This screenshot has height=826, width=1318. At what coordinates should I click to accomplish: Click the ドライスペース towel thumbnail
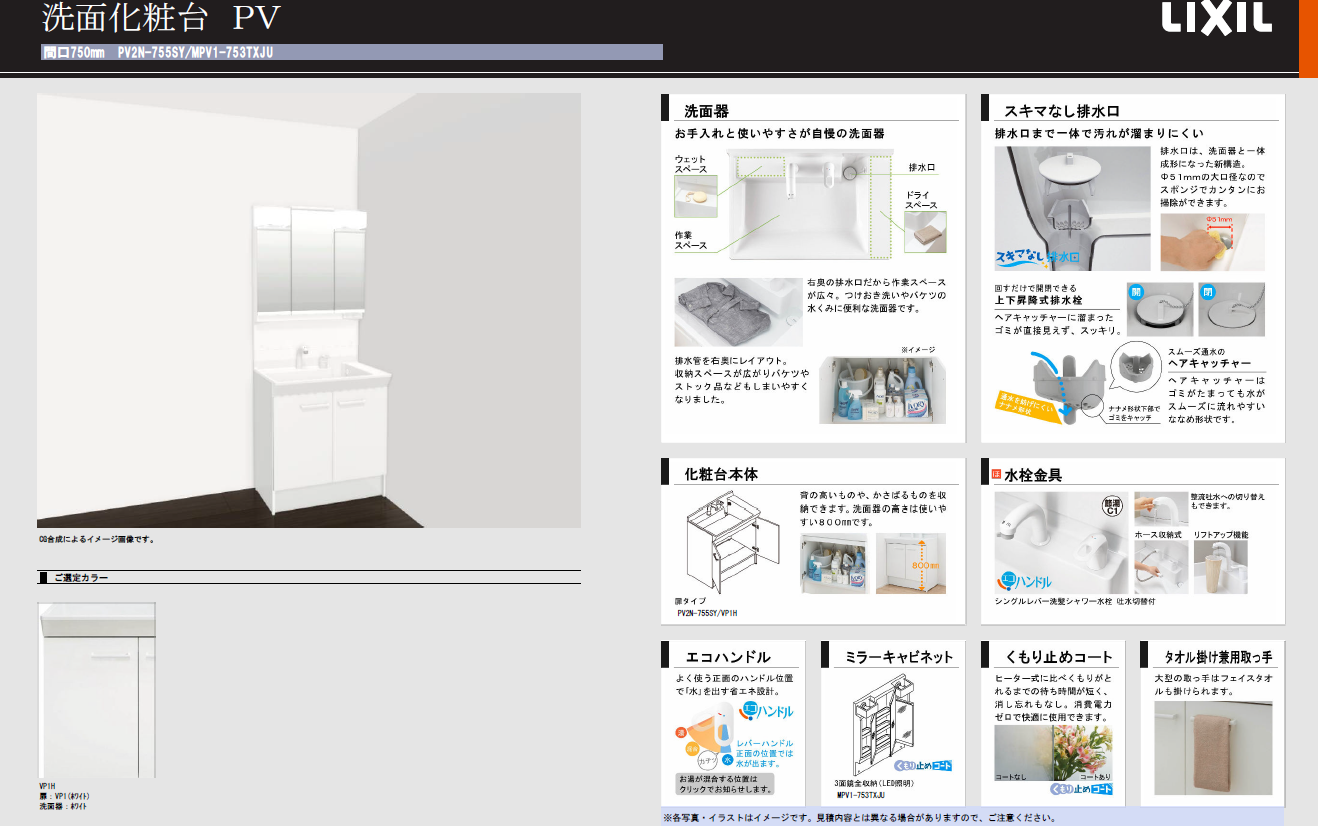[x=924, y=232]
